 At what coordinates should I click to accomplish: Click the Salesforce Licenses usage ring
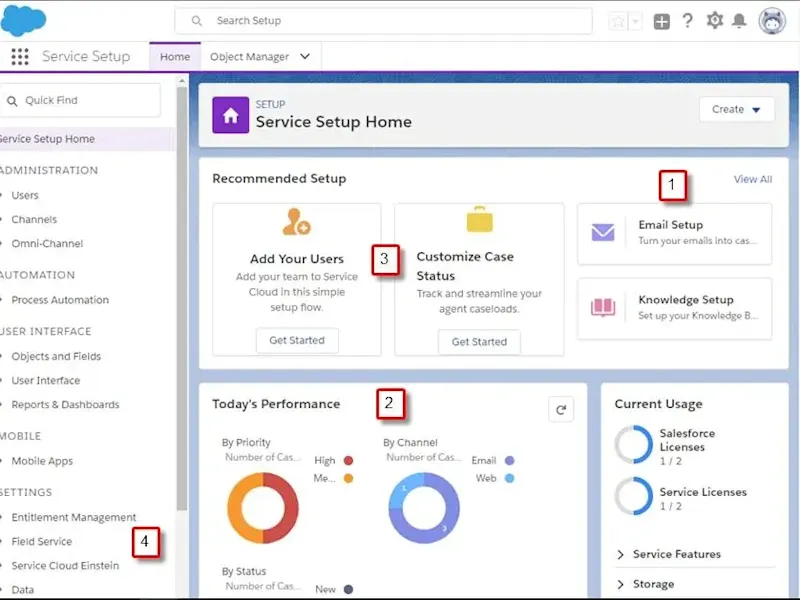633,444
